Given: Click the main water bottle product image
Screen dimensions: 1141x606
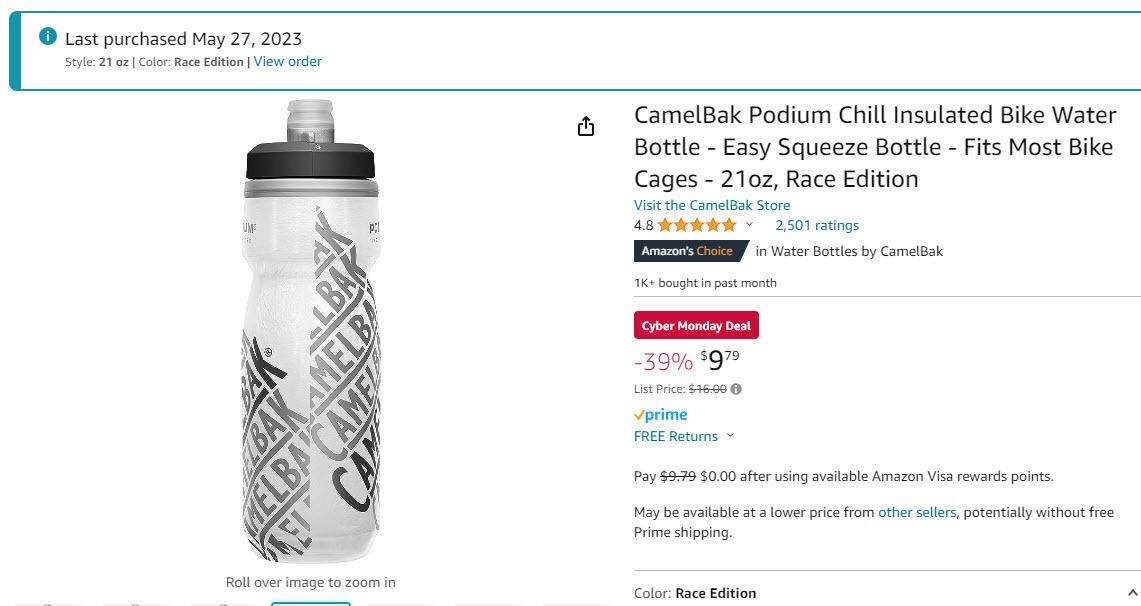Looking at the screenshot, I should point(311,330).
